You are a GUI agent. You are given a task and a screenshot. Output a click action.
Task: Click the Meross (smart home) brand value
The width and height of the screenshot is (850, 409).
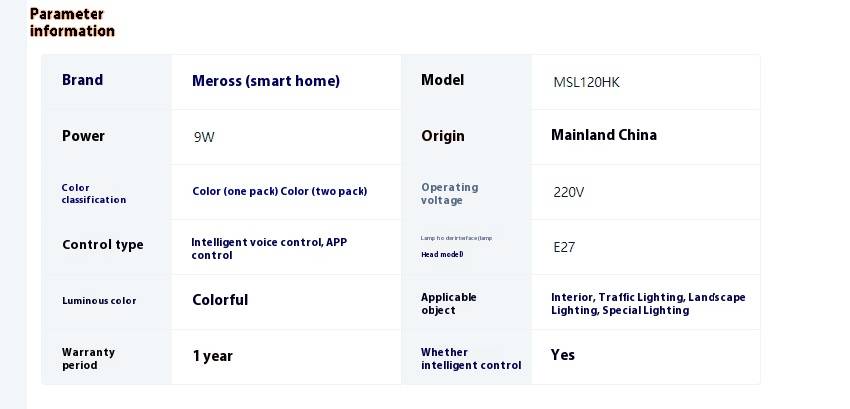(x=266, y=81)
